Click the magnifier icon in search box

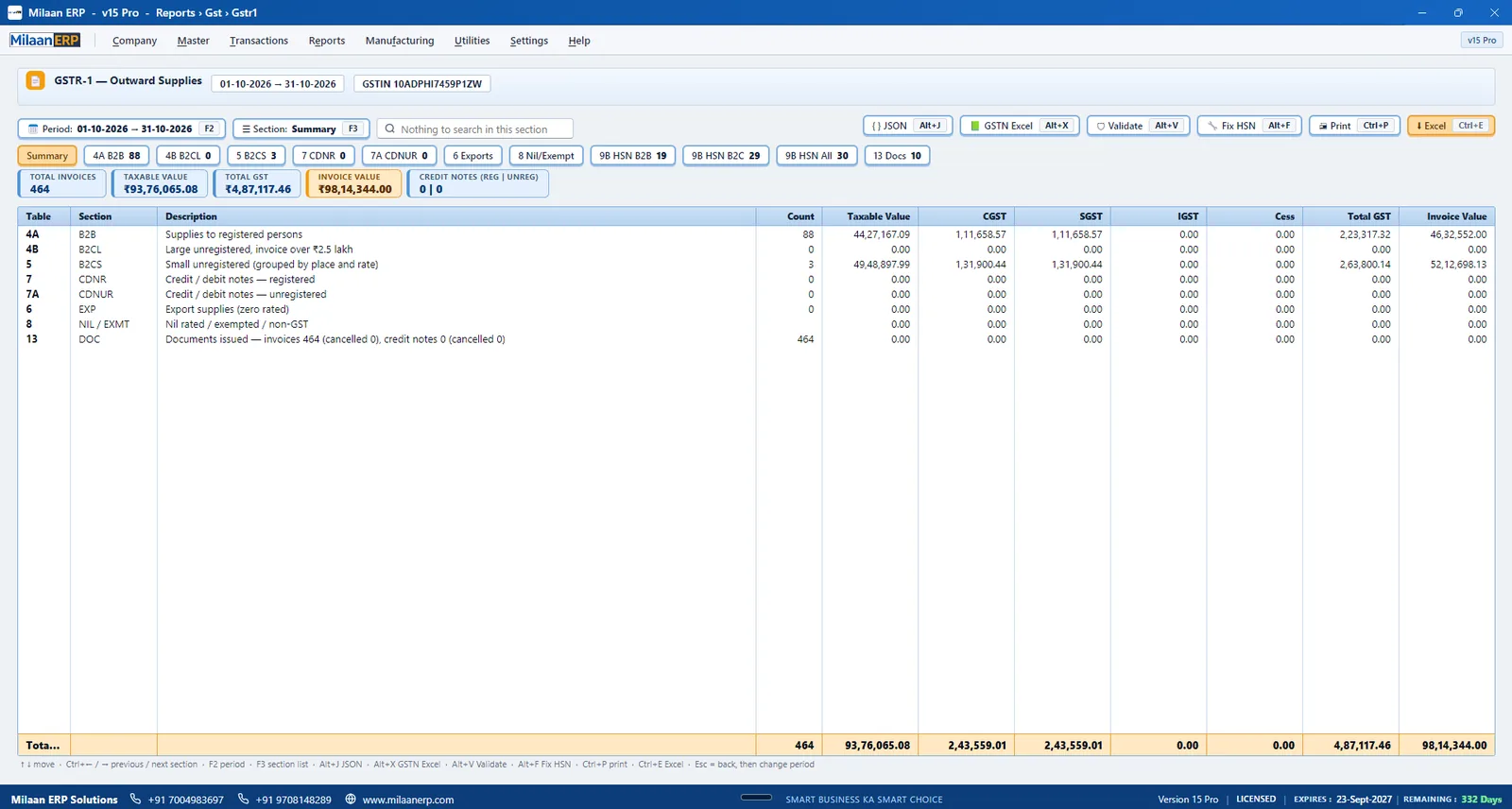[389, 129]
